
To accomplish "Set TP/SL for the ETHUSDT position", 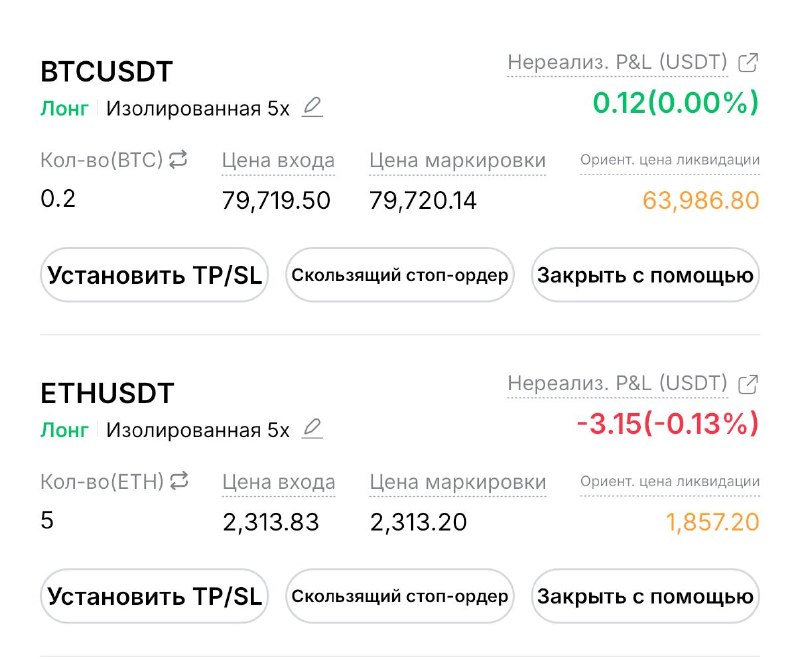I will 155,596.
